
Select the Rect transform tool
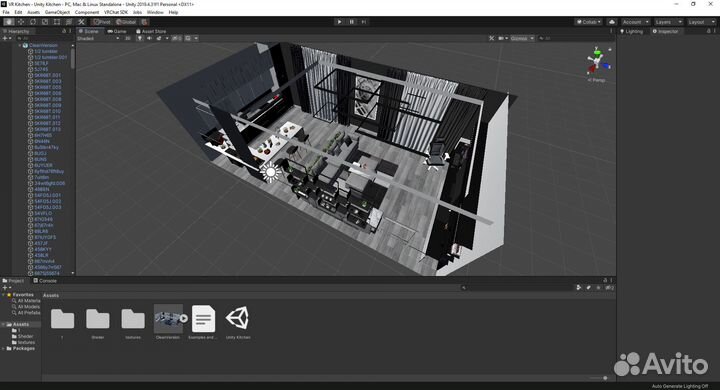click(57, 22)
